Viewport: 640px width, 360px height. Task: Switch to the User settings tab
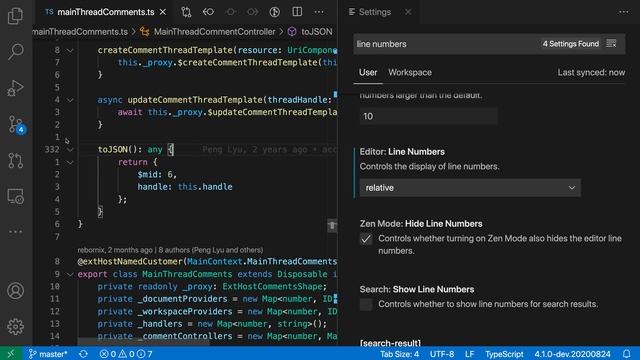click(x=368, y=72)
